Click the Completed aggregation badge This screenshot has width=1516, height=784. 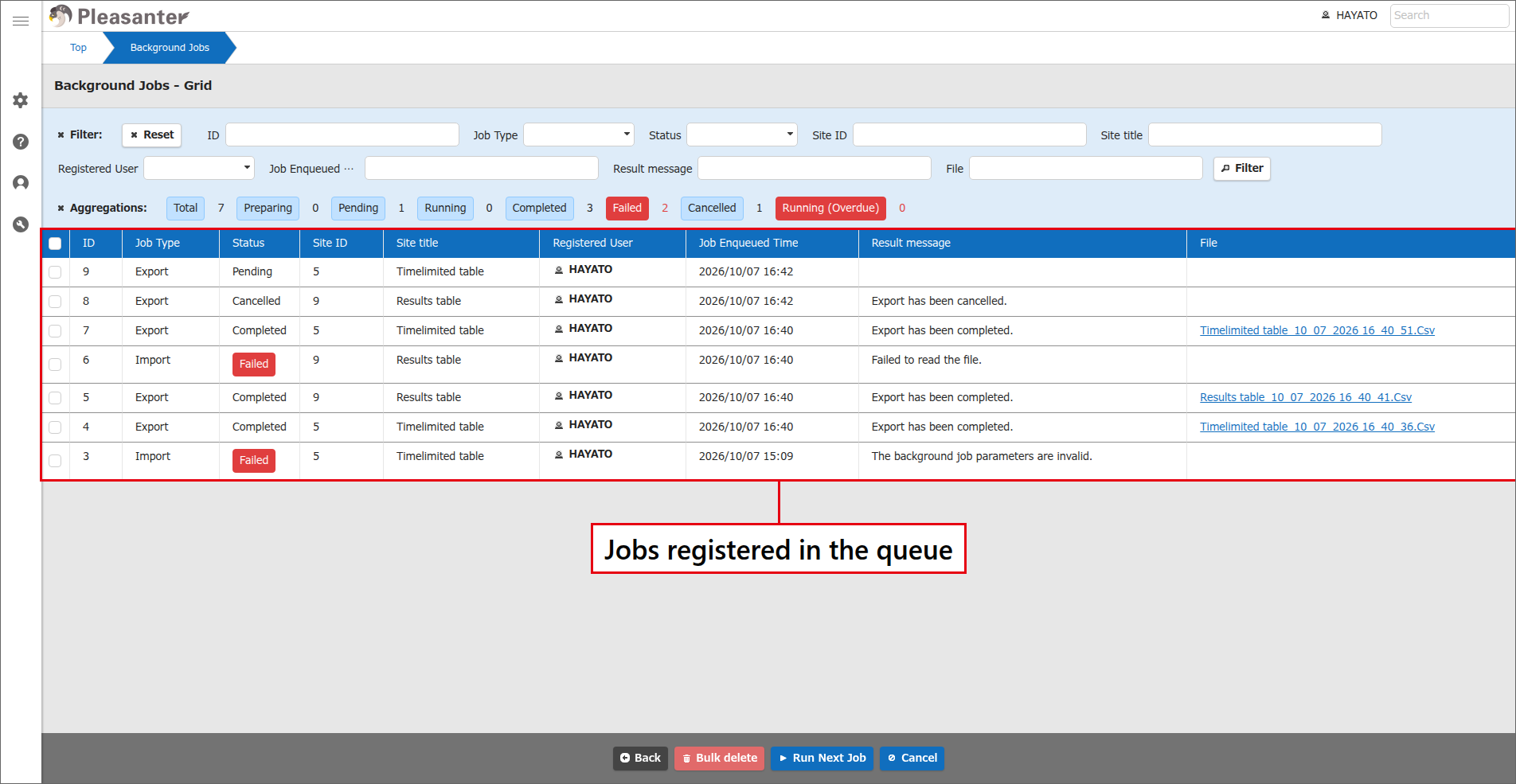point(539,208)
